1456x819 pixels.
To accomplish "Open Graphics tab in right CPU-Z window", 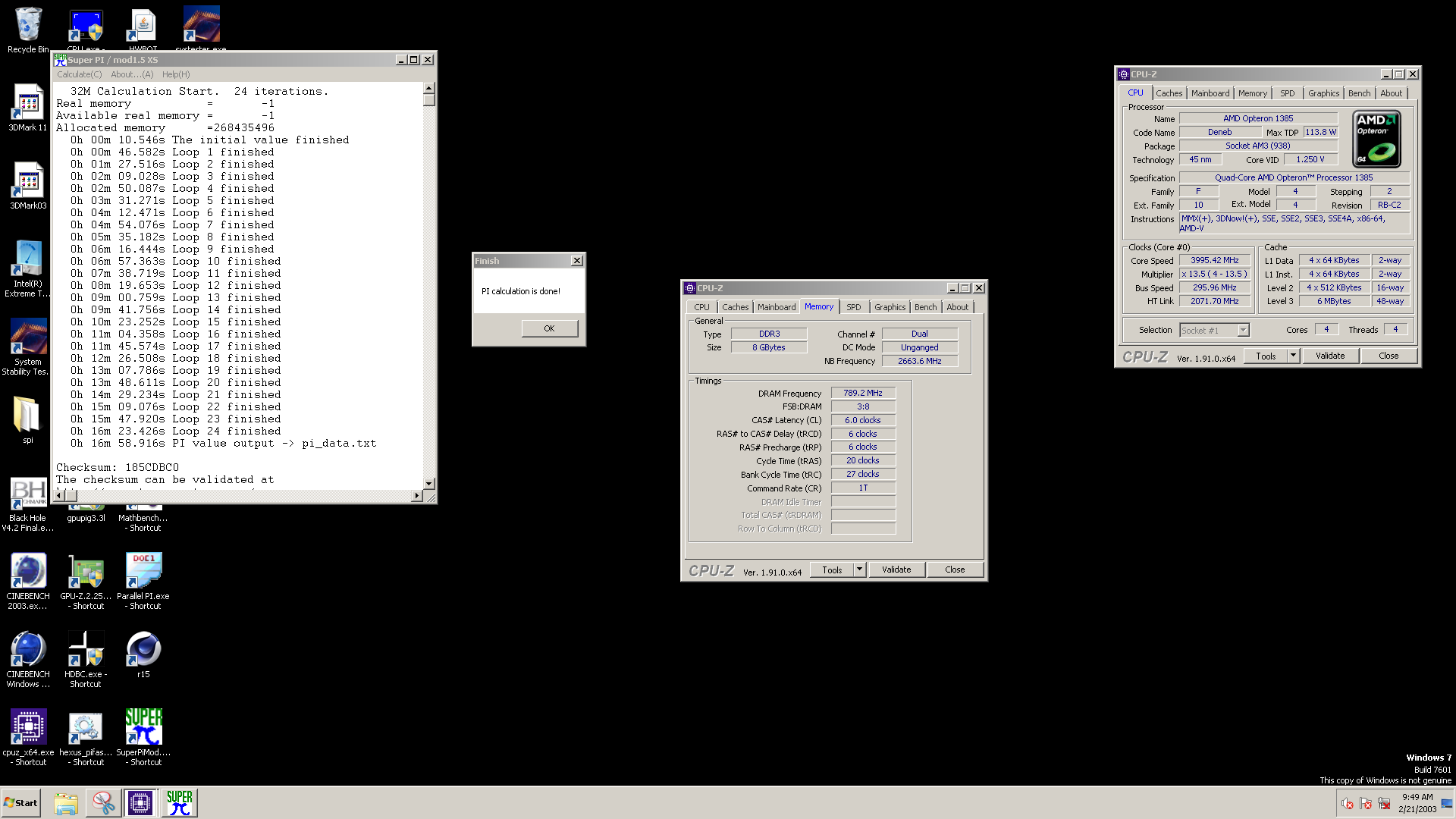I will point(1323,93).
